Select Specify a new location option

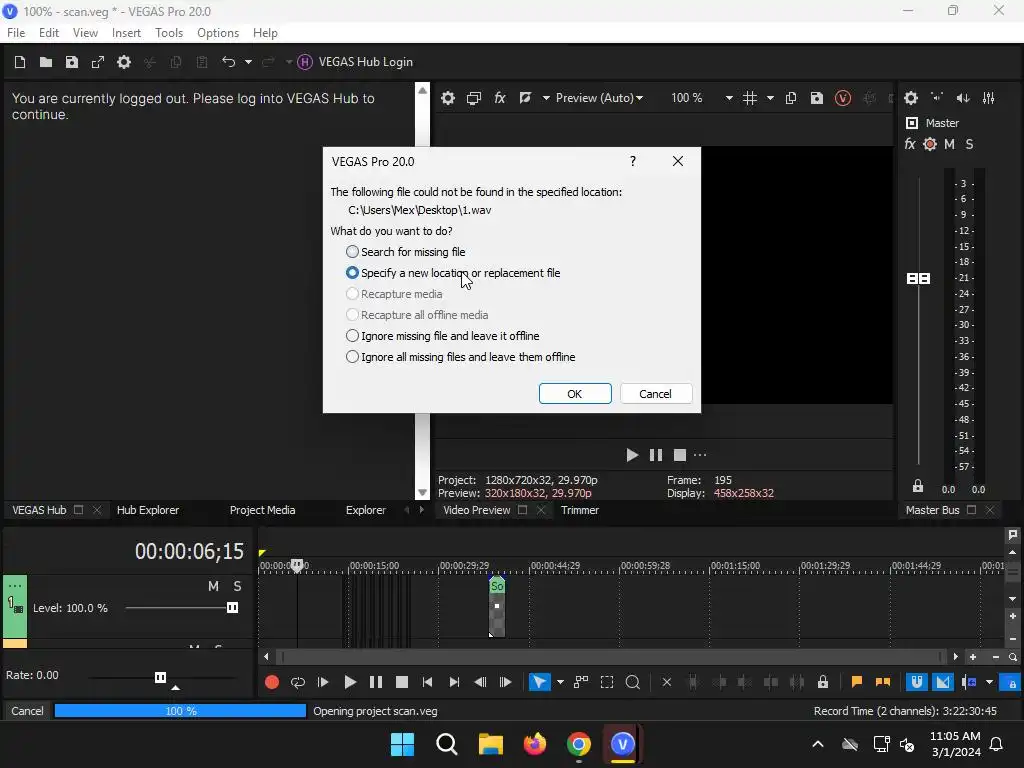(x=453, y=273)
